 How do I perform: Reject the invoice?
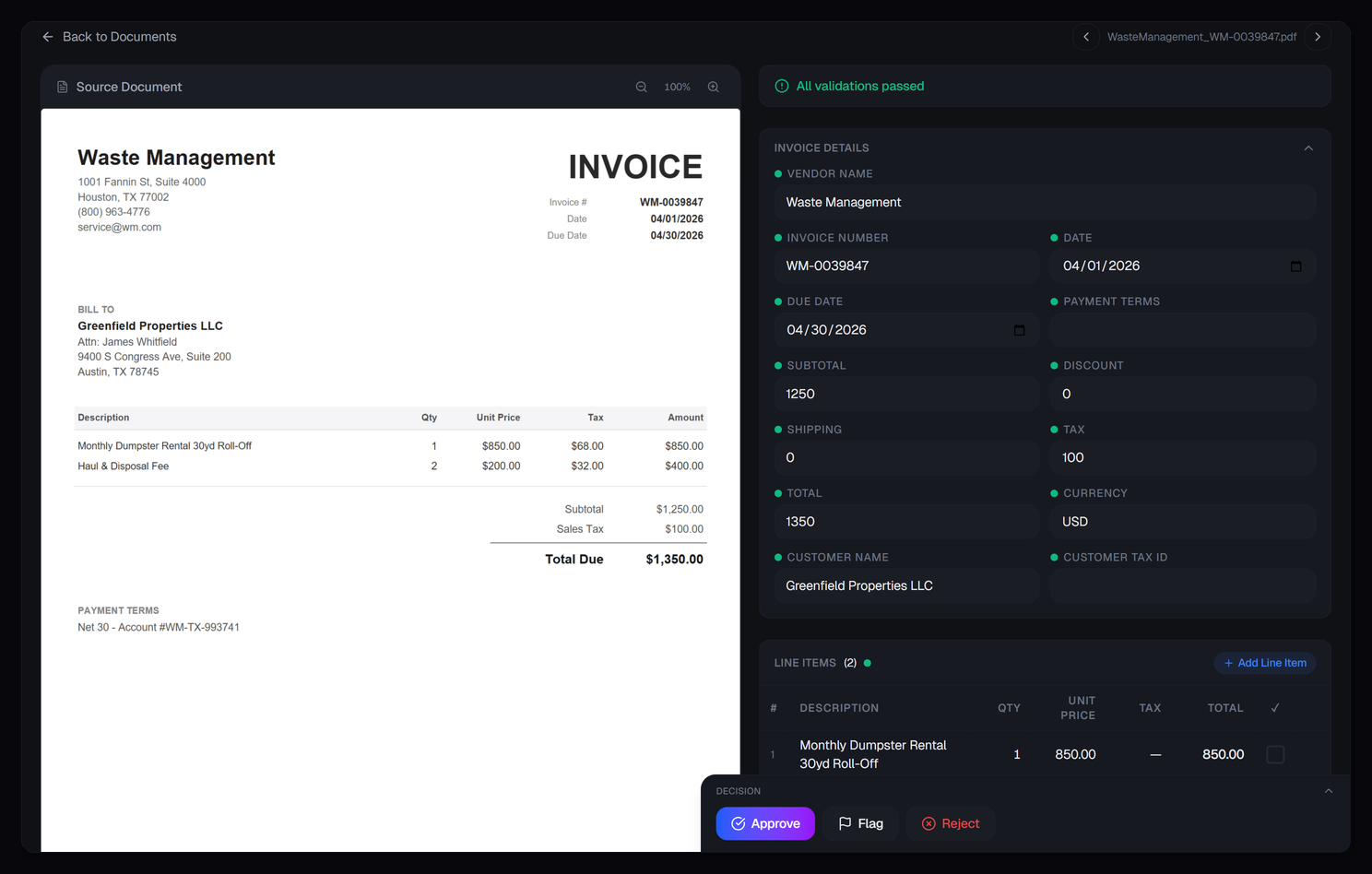click(951, 823)
